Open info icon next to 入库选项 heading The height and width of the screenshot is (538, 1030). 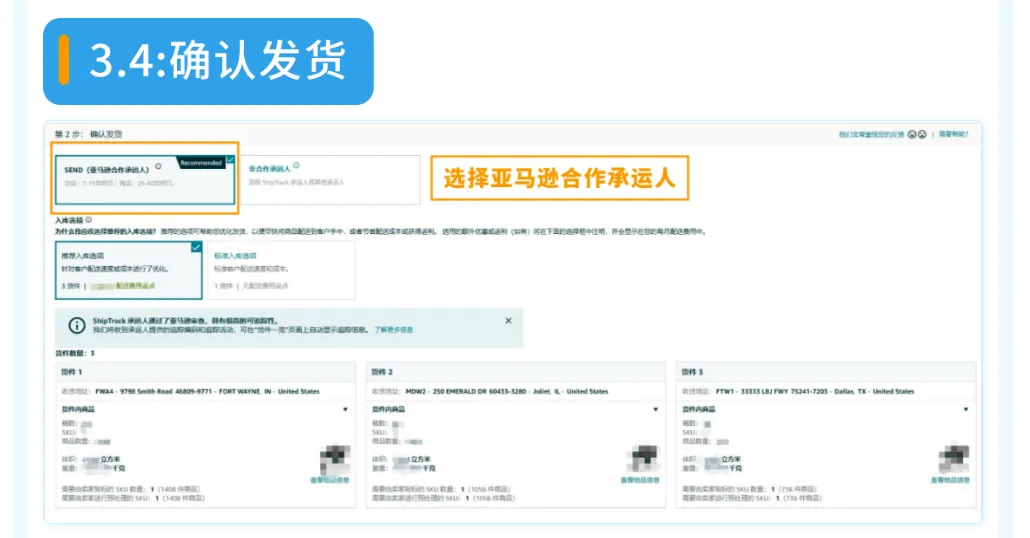click(x=89, y=220)
